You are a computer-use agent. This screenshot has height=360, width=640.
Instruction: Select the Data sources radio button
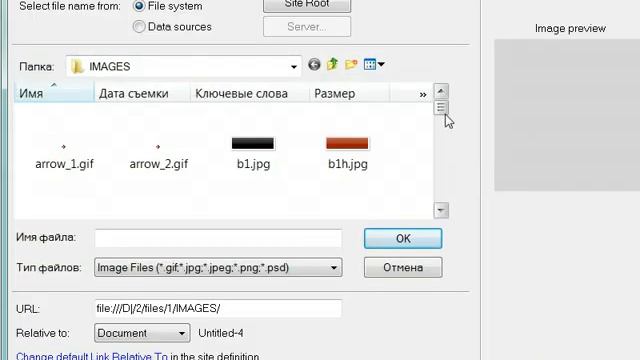tap(139, 27)
